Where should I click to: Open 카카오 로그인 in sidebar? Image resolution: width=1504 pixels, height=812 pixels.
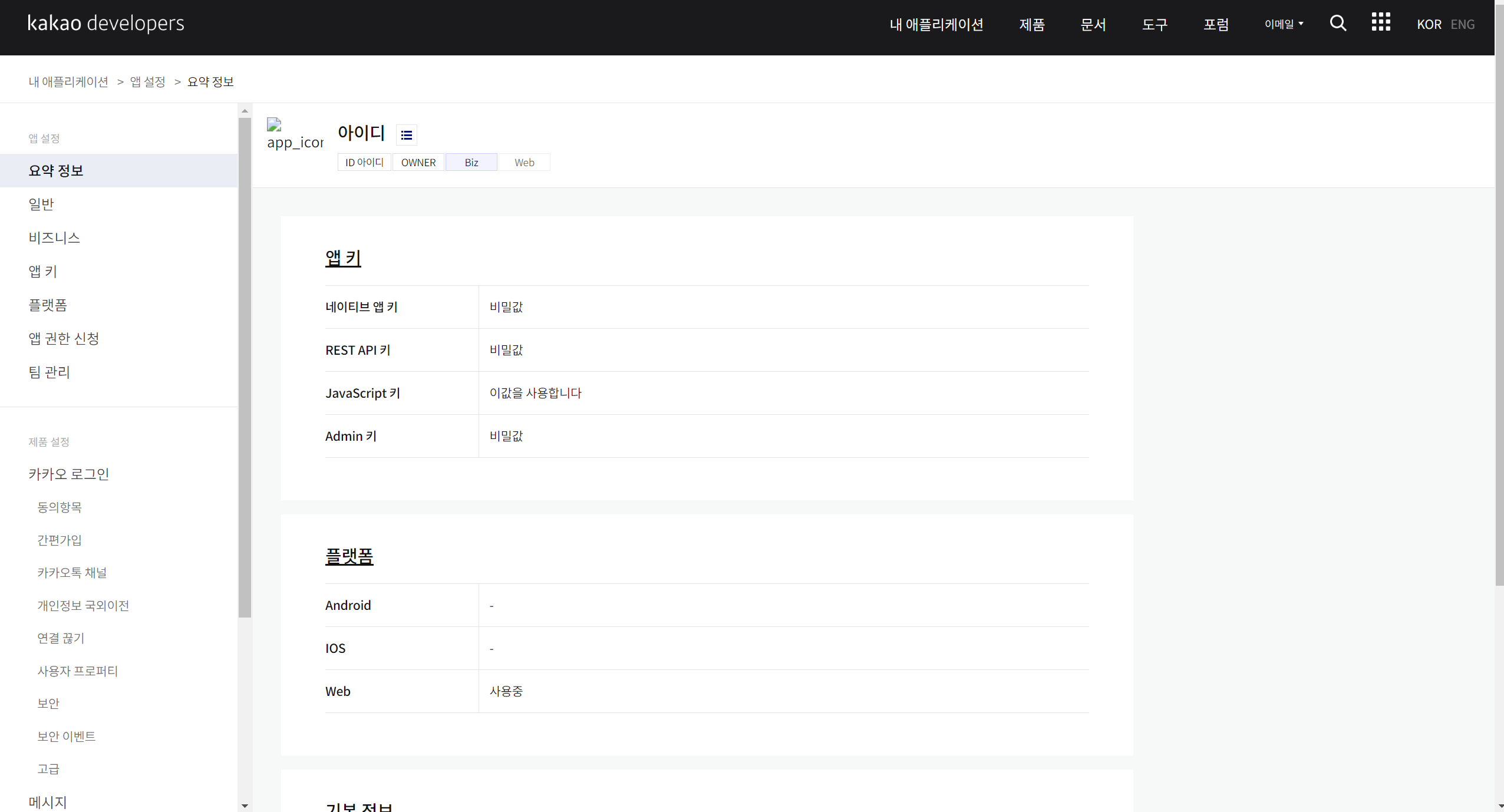[x=69, y=474]
